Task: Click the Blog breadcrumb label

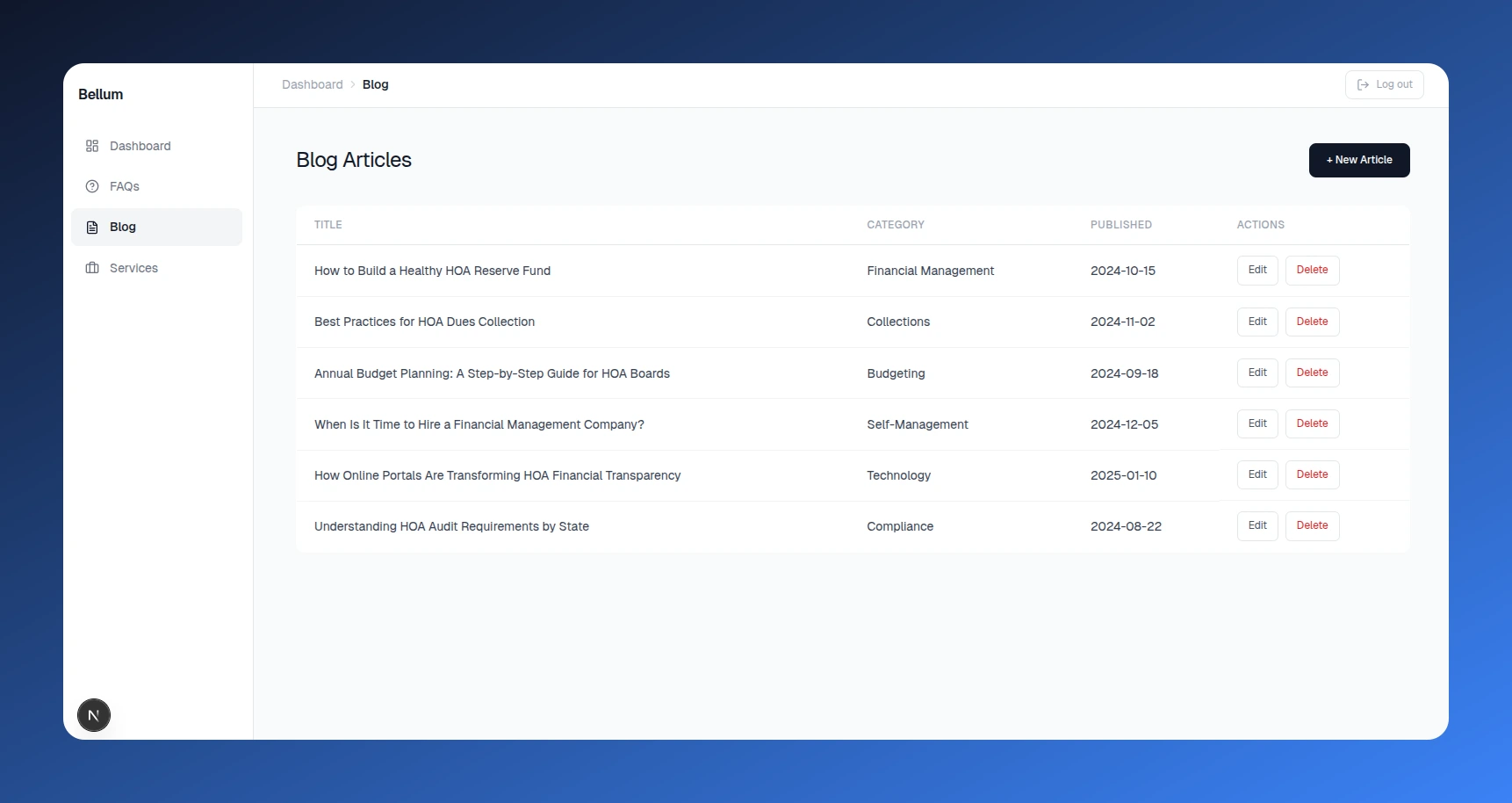Action: 375,84
